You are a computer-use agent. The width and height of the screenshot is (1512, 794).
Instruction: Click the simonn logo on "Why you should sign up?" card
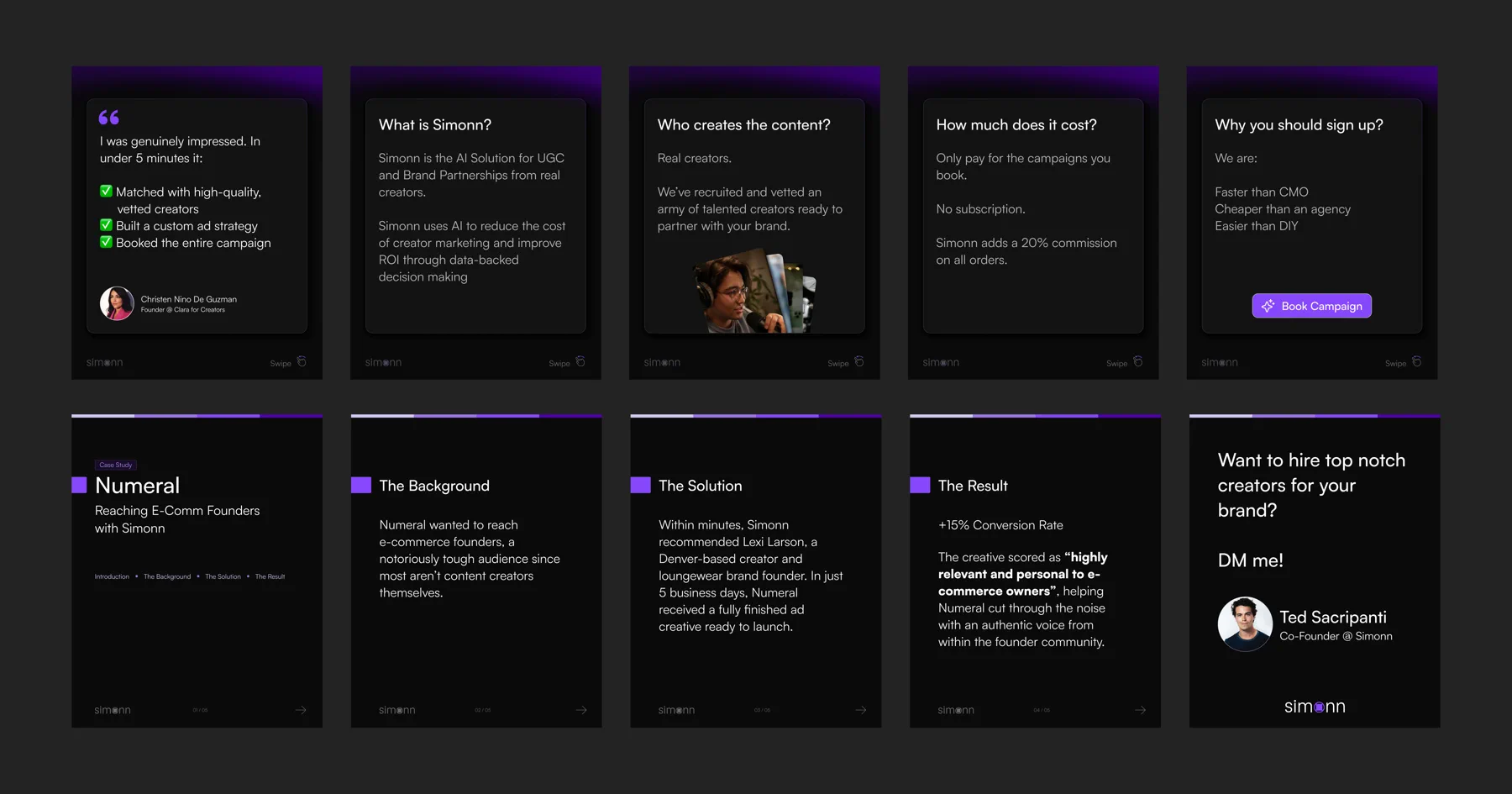(1221, 363)
